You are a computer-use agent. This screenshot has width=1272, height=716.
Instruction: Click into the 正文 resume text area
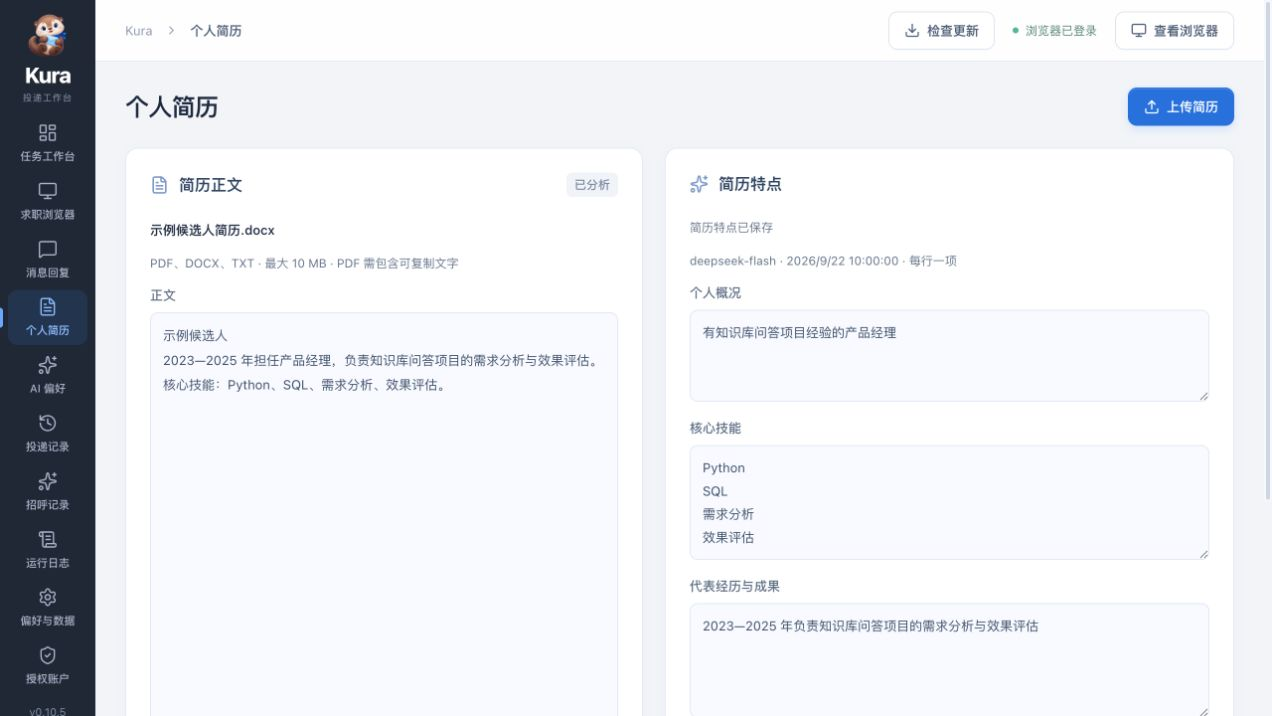pos(384,513)
